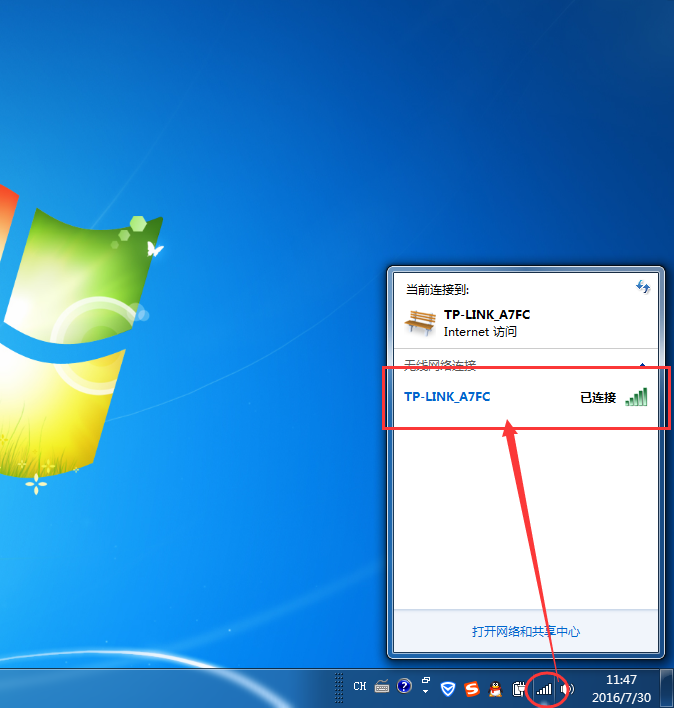Click the Show desktop strip beside clock
The image size is (674, 708).
point(666,688)
